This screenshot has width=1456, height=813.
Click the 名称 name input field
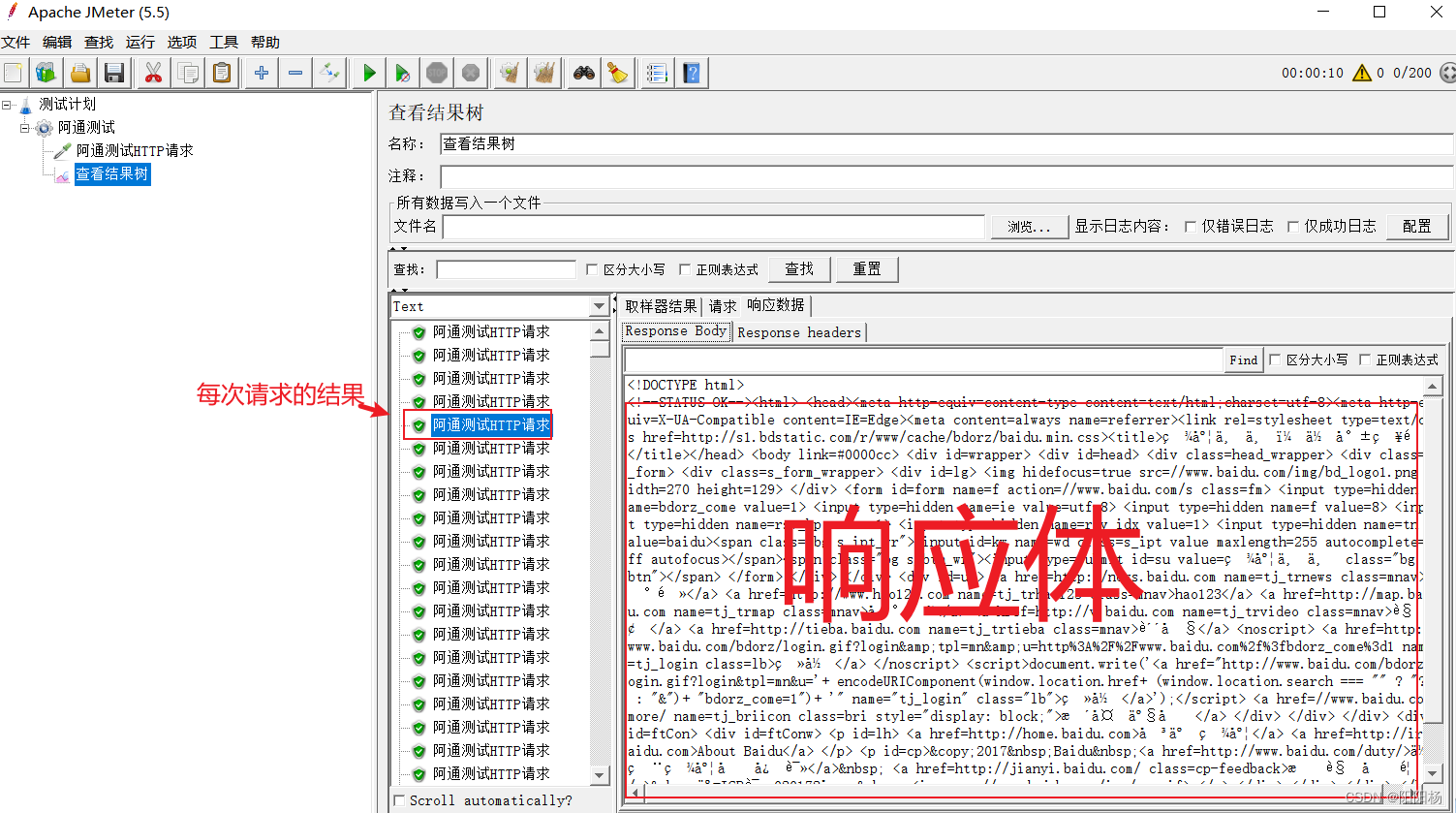point(946,144)
